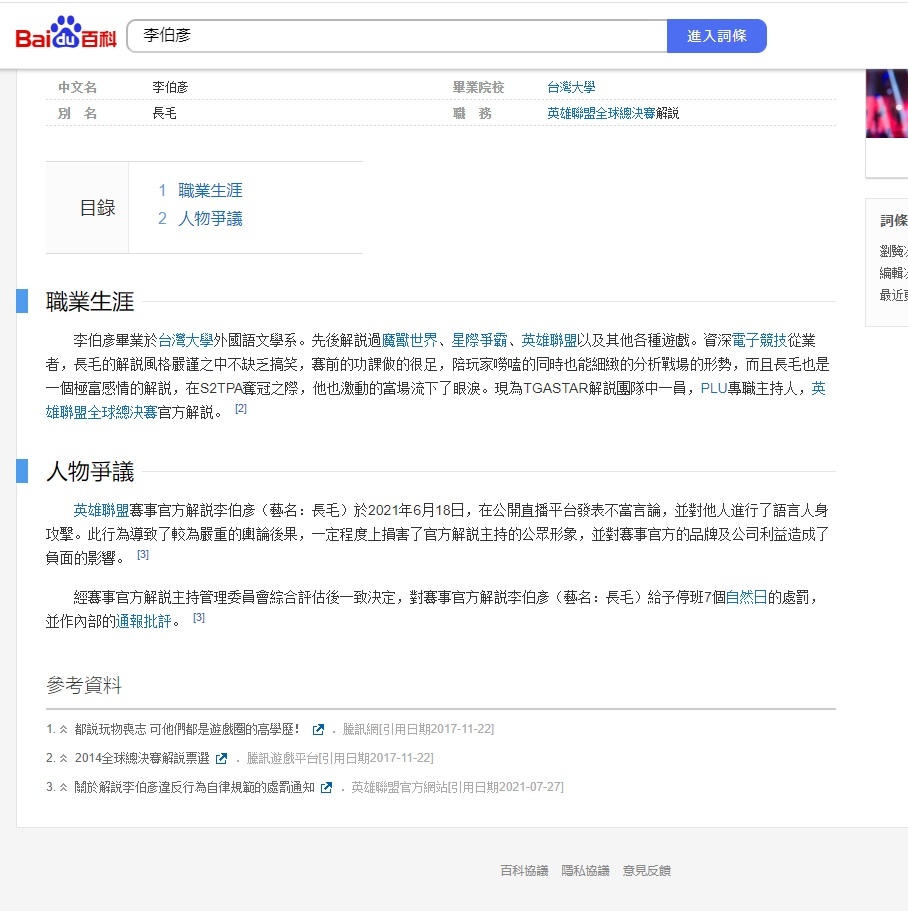Click the alias value 長毛
Viewport: 908px width, 911px height.
[x=164, y=113]
